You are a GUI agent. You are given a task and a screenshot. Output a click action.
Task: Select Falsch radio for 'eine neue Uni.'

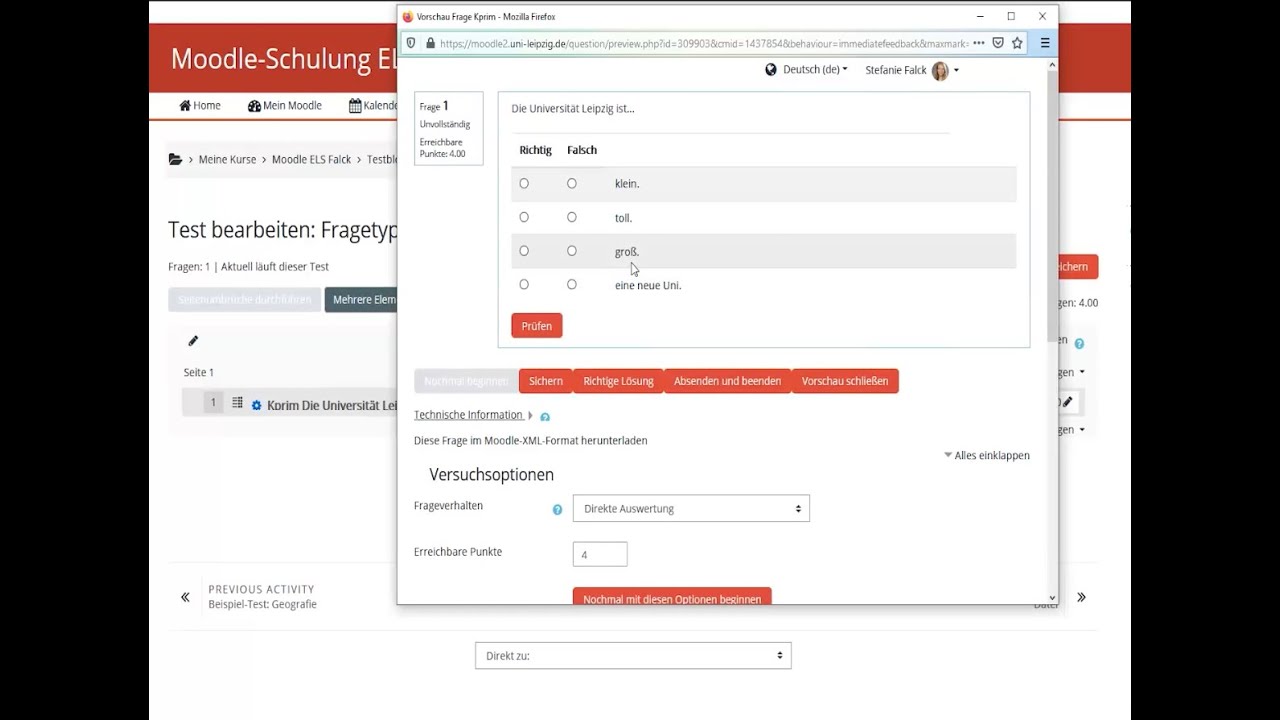[572, 285]
